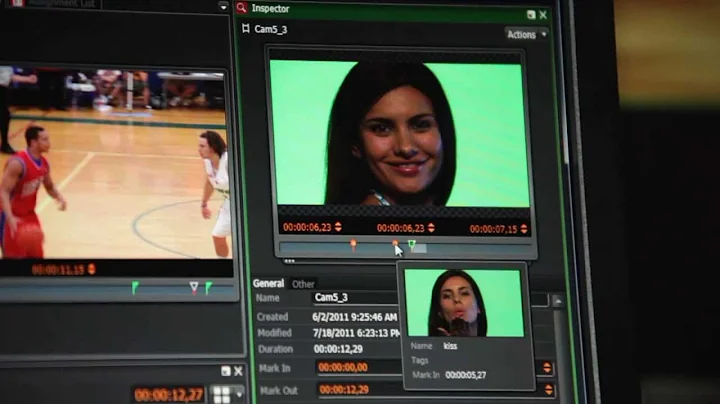
Task: Adjust the Mark In stepper arrows
Action: (x=547, y=368)
